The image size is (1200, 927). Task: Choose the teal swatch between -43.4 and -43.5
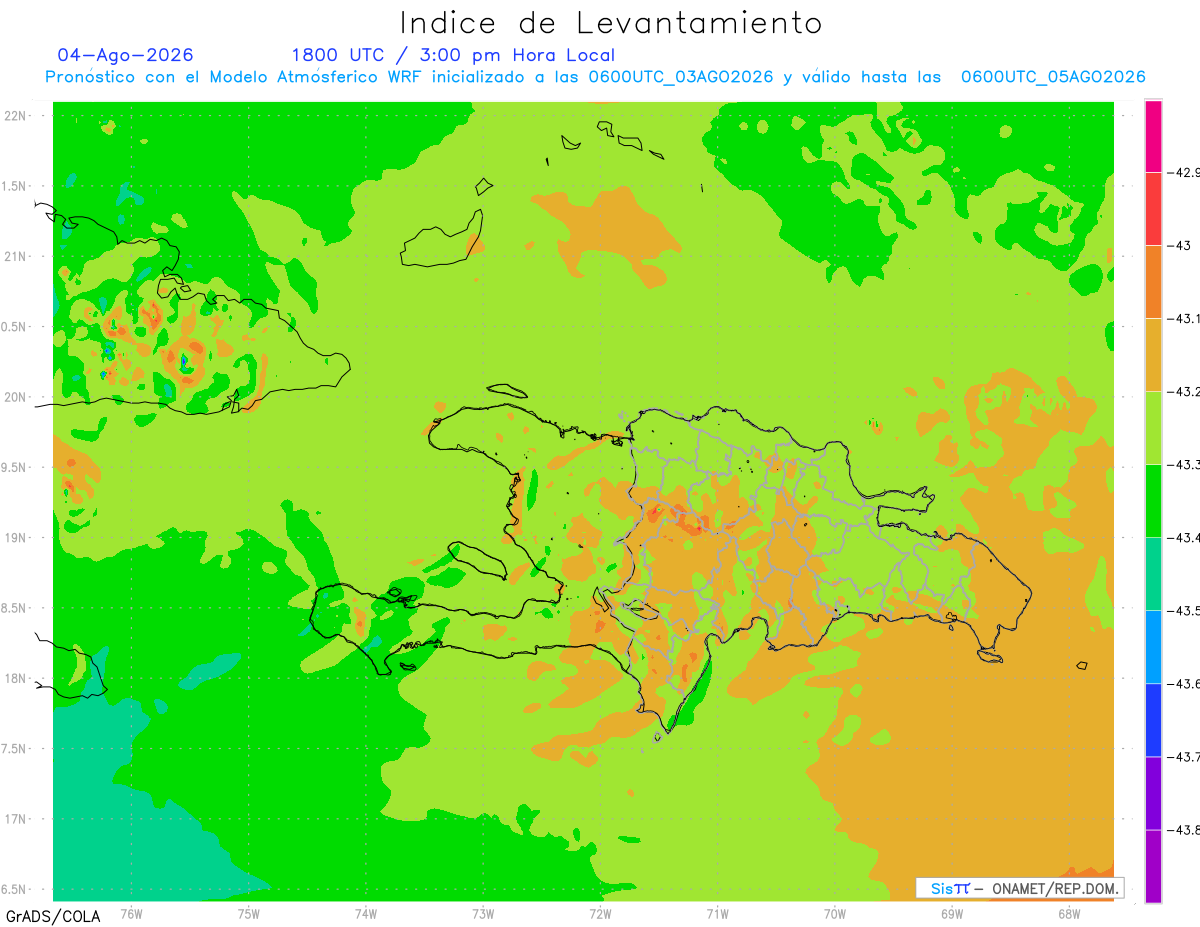point(1153,574)
